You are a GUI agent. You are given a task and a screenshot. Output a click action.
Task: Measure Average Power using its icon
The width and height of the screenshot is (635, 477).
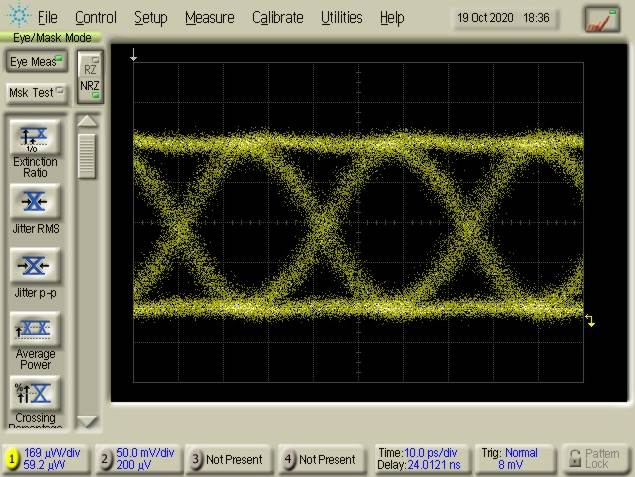35,329
